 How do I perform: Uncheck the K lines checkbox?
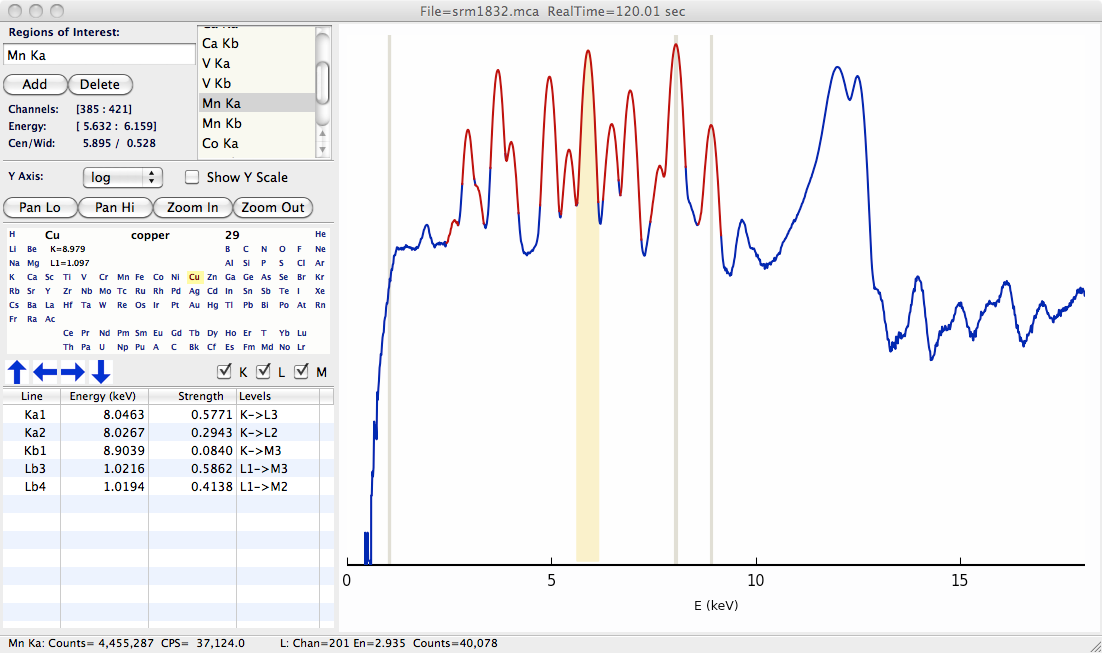pos(225,372)
